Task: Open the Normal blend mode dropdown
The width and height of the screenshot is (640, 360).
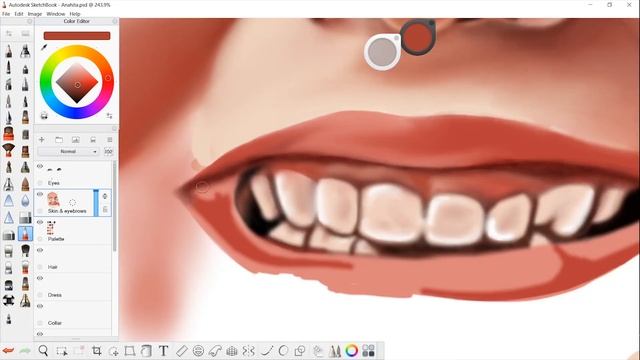Action: (68, 151)
